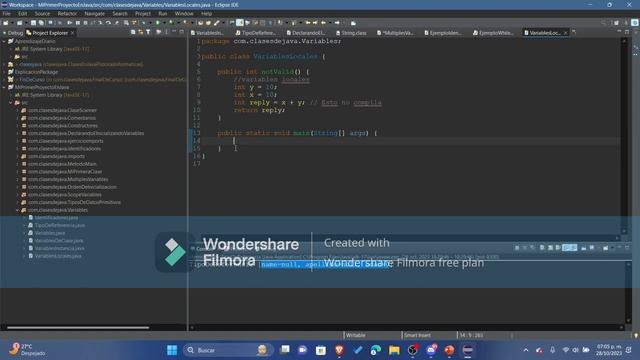
Task: Open Brave browser from taskbar
Action: tap(339, 350)
